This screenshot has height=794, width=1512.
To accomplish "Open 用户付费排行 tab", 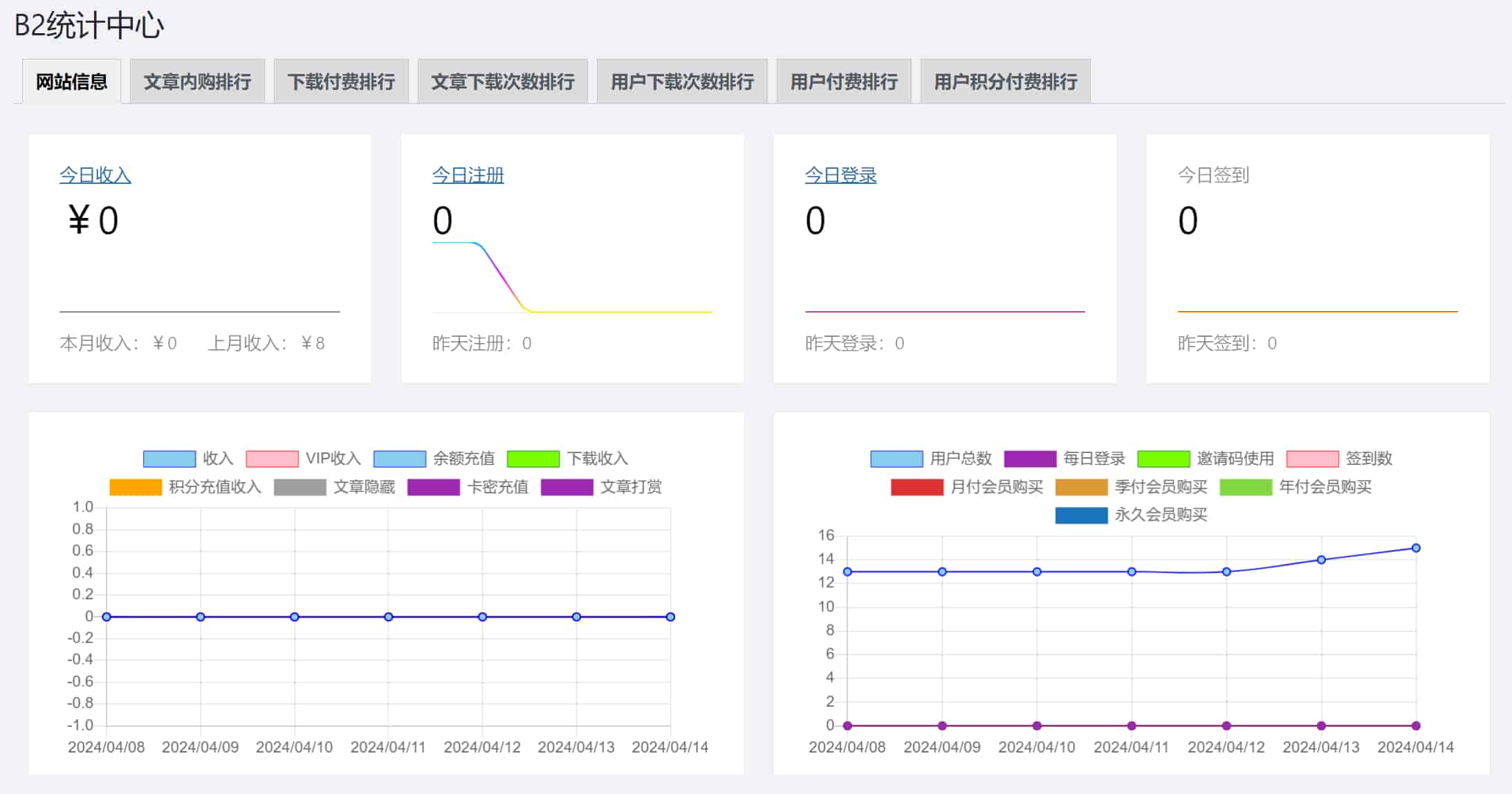I will [x=844, y=82].
